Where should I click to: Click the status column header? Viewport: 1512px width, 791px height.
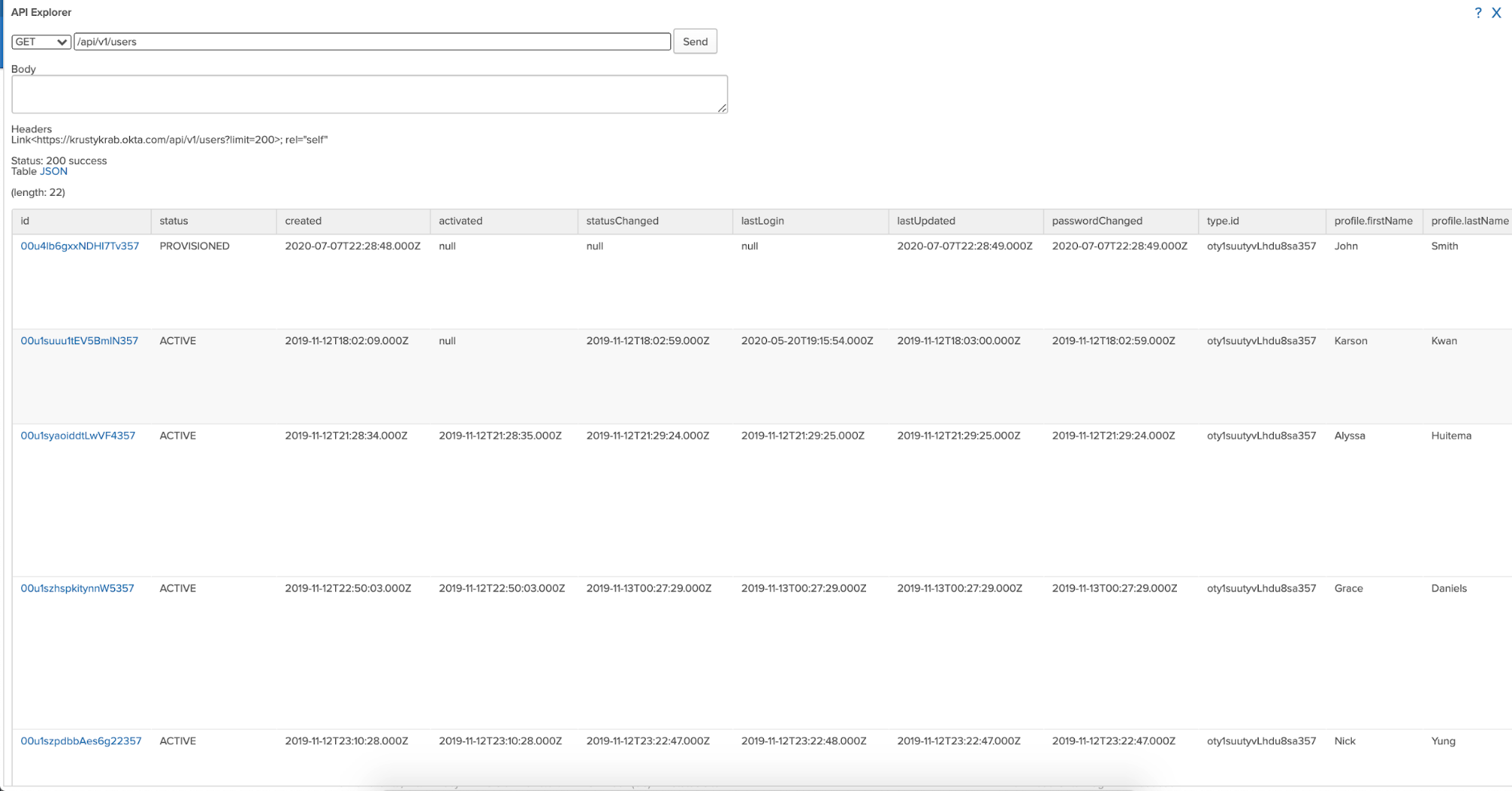click(173, 221)
